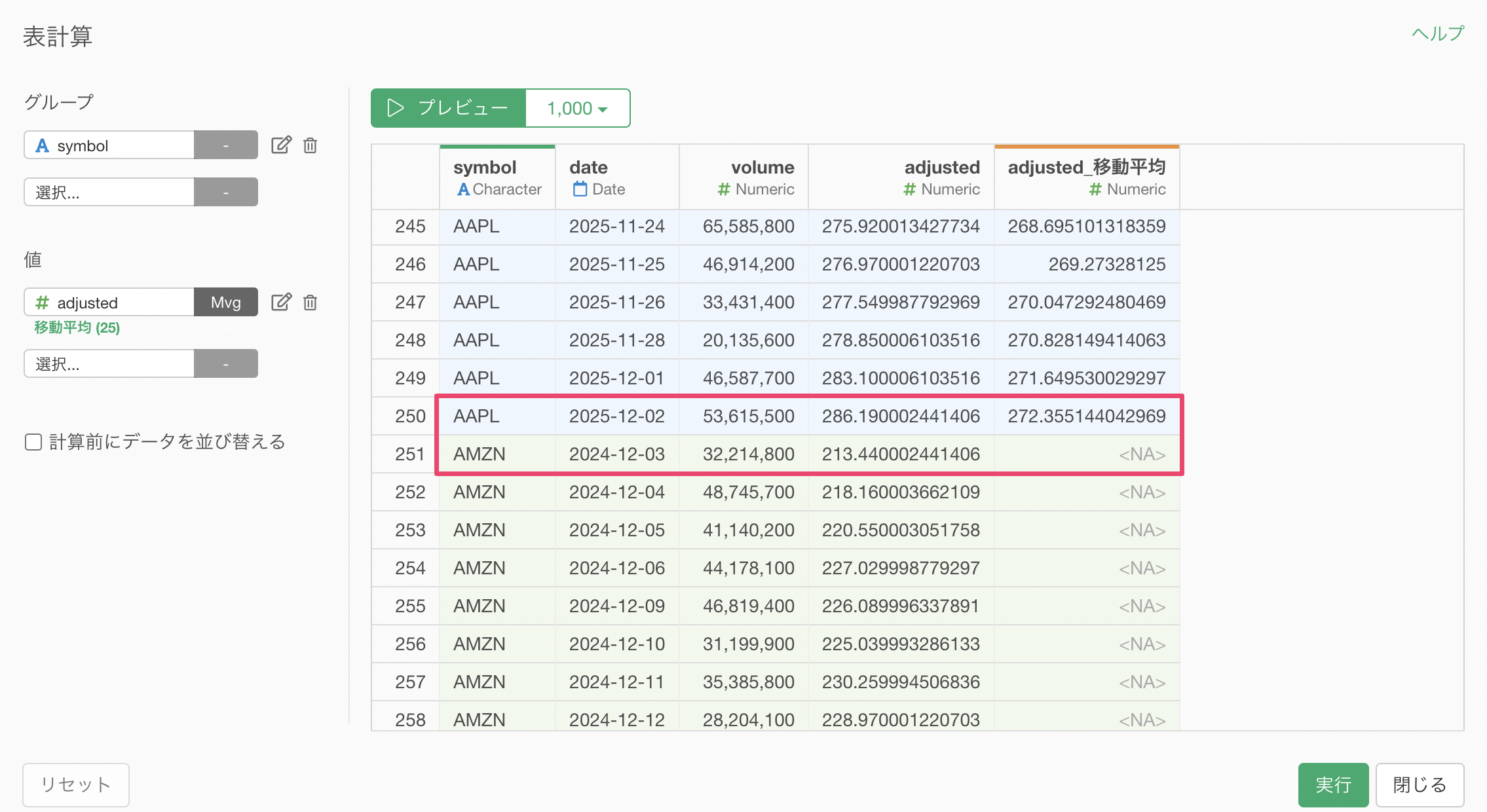Viewport: 1487px width, 812px height.
Task: Click the リセット reset button
Action: point(76,784)
